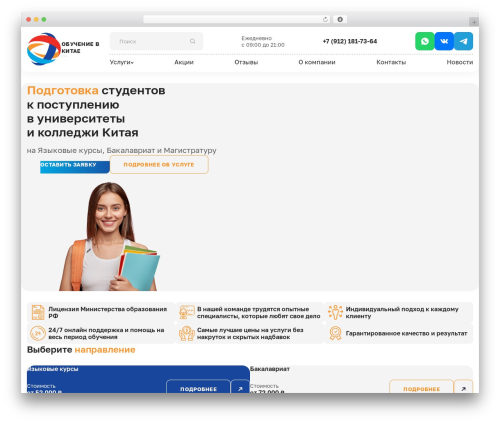Click Подготовка студентов hero heading

[96, 111]
